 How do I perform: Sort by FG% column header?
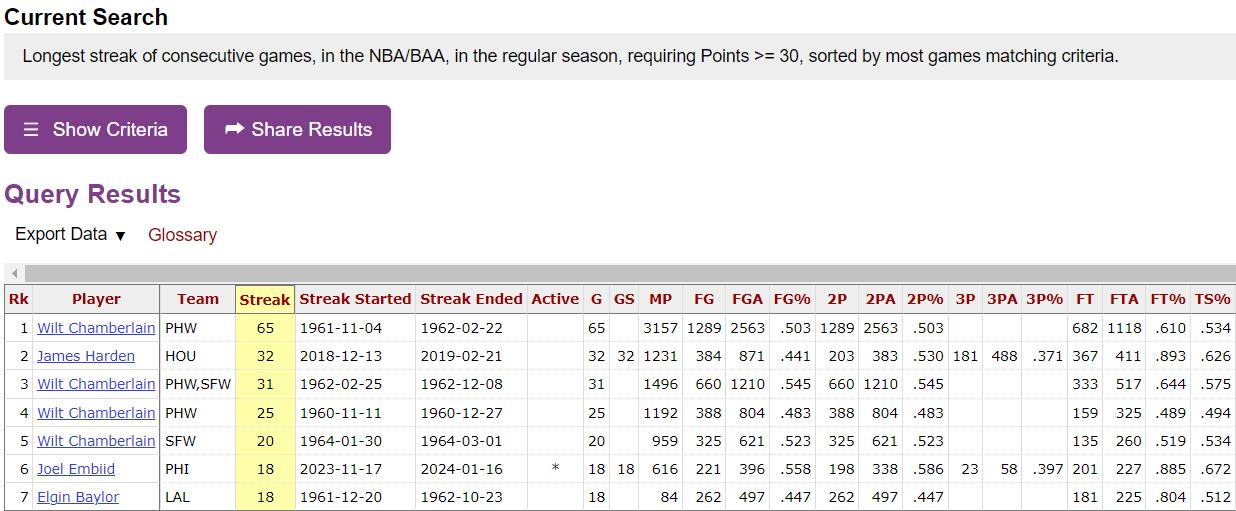(x=792, y=299)
